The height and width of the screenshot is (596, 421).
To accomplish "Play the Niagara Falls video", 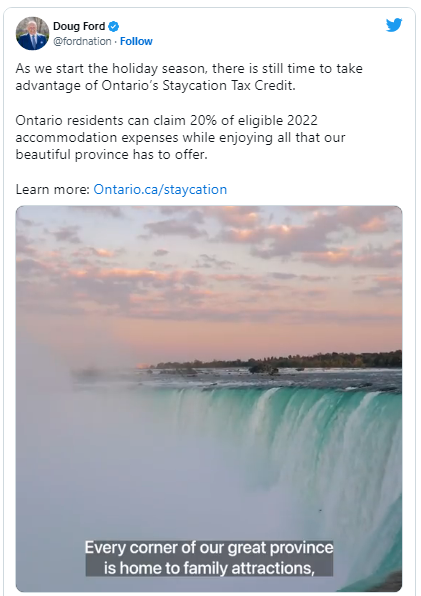I will pos(209,398).
